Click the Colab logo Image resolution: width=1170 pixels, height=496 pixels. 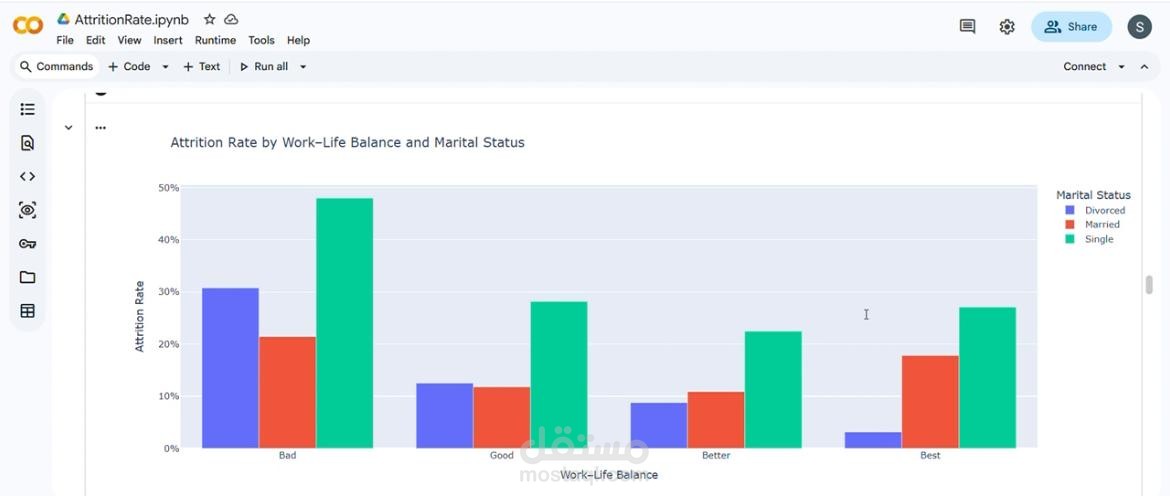(28, 26)
